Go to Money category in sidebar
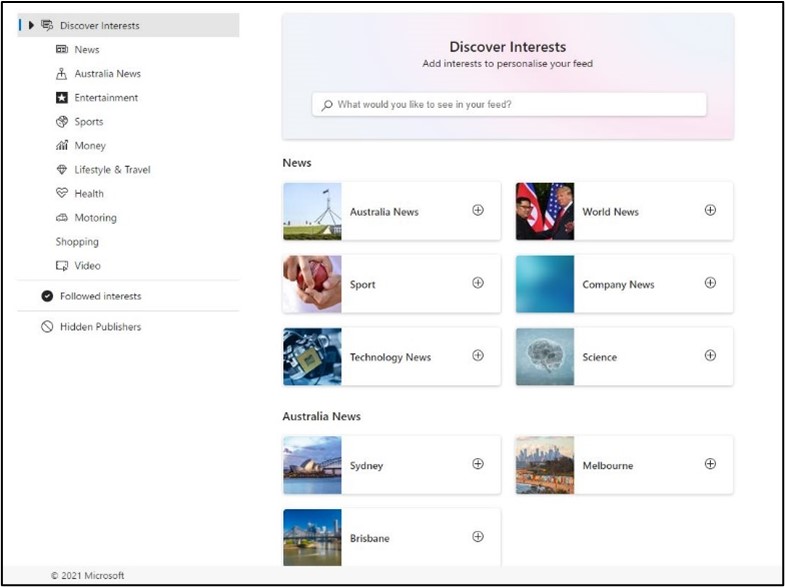 [x=90, y=146]
